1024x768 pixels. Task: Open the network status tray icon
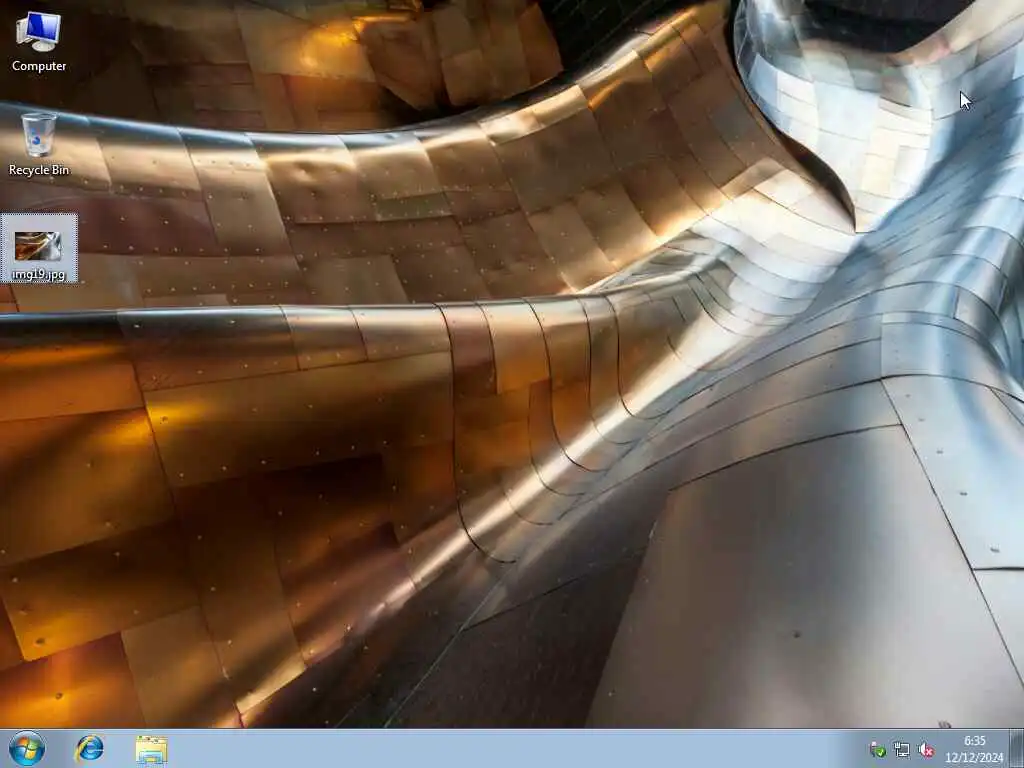click(x=902, y=750)
